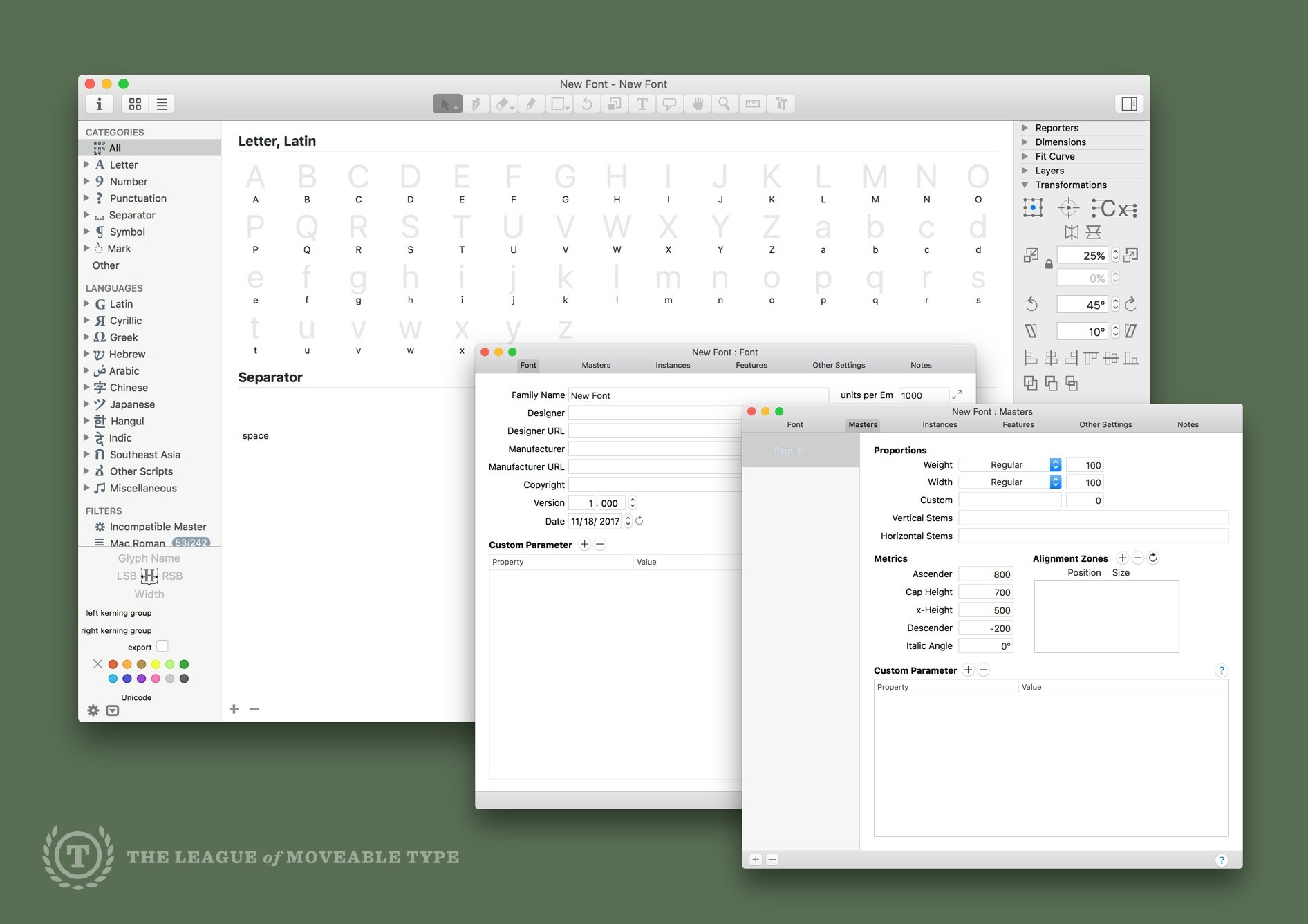1308x924 pixels.
Task: Toggle the proportional scale lock
Action: point(1049,264)
